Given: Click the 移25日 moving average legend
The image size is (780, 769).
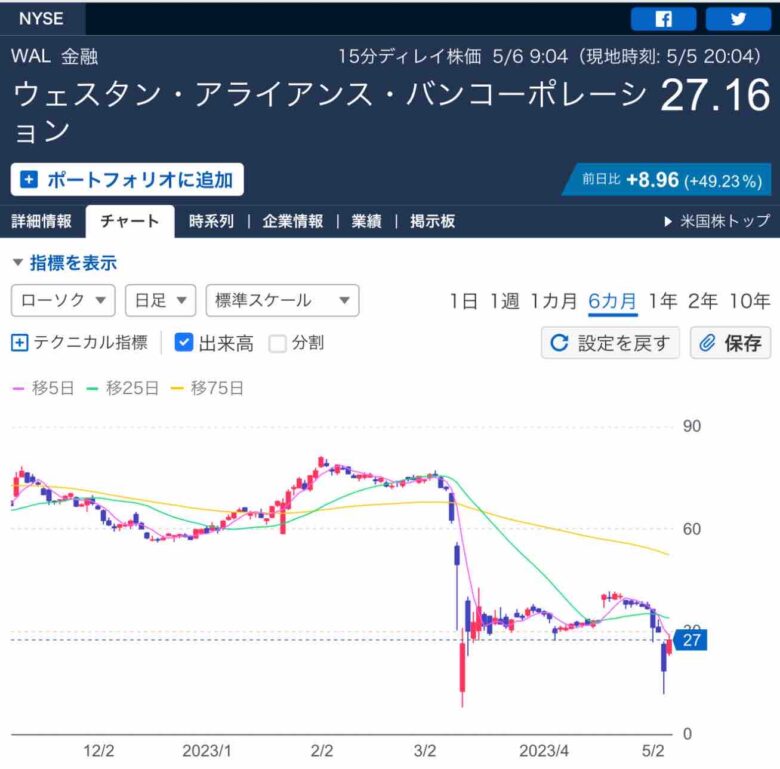Looking at the screenshot, I should 123,388.
